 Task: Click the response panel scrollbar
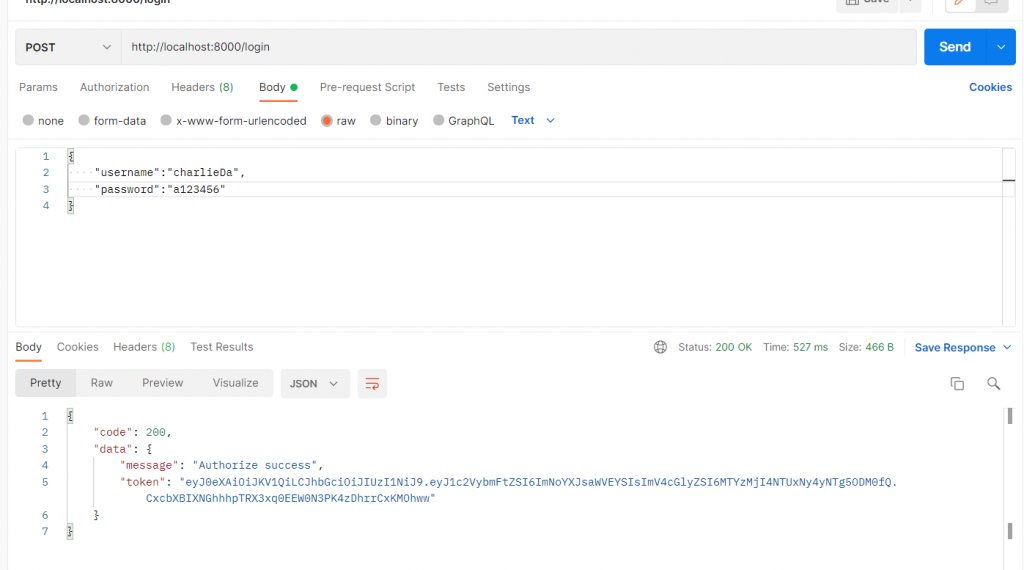click(1010, 475)
